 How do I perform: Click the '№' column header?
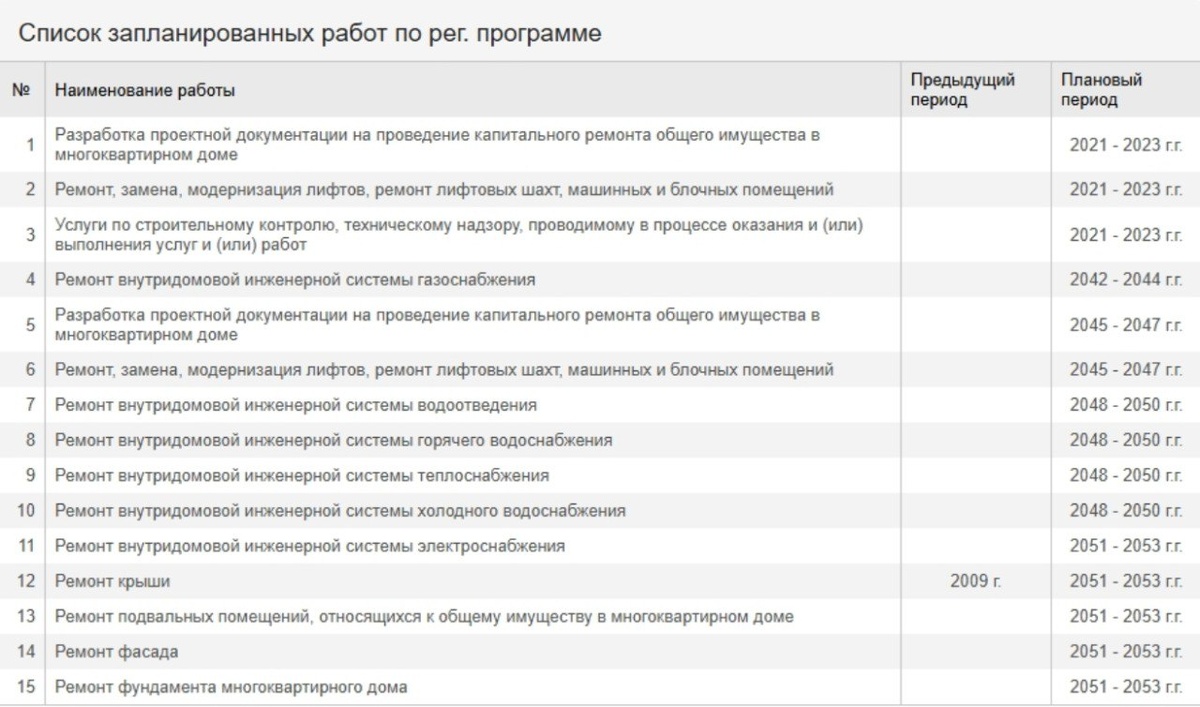coord(22,91)
